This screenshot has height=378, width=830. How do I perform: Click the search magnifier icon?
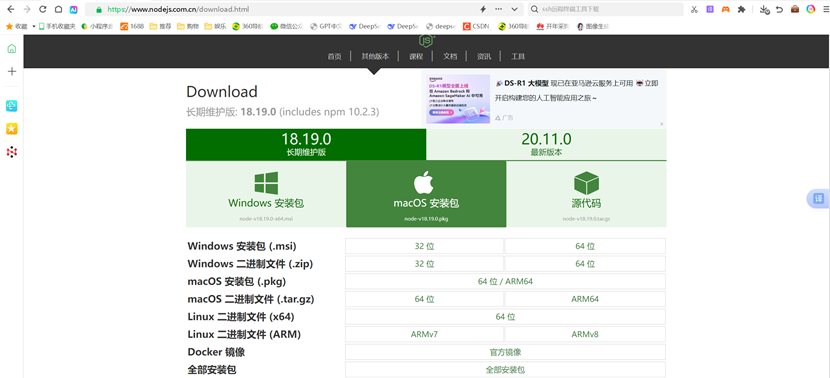coord(535,9)
